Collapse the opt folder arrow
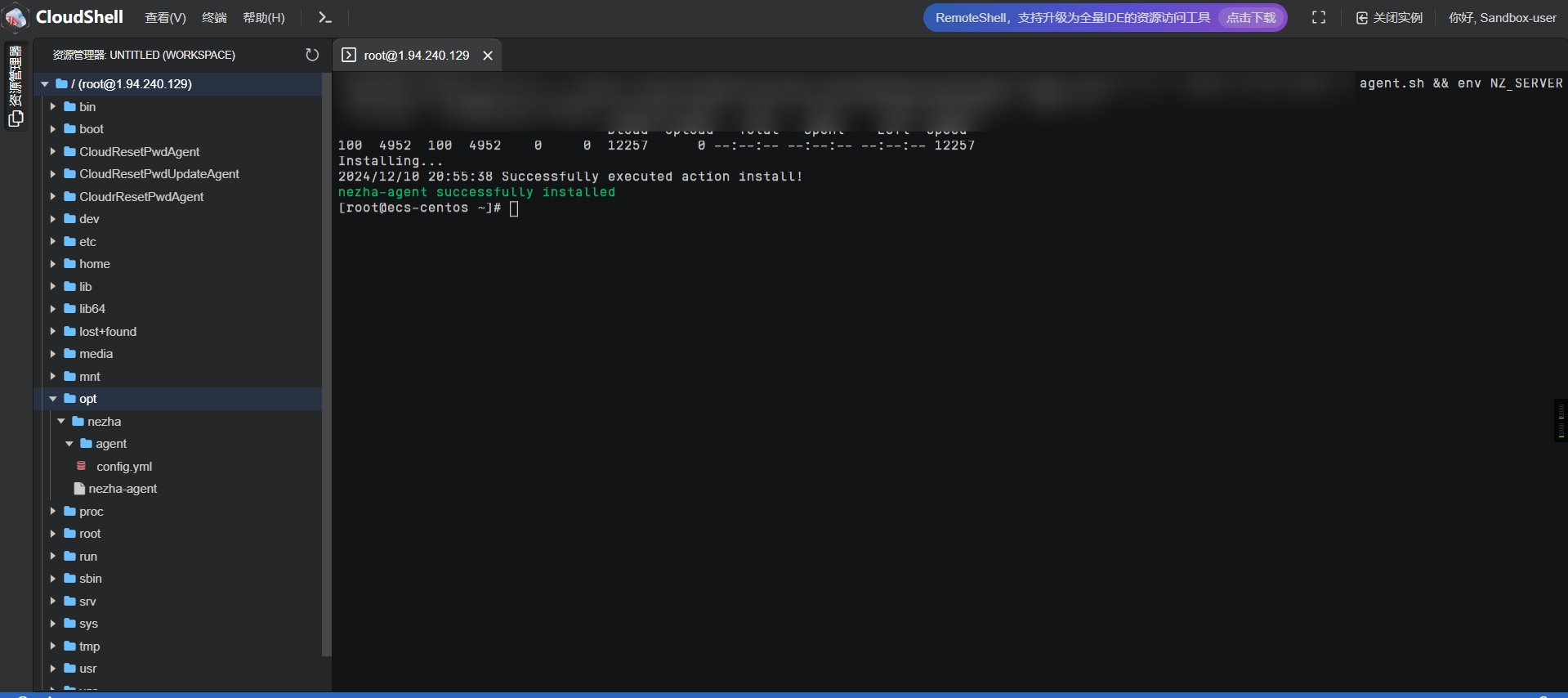The image size is (1568, 698). (53, 399)
